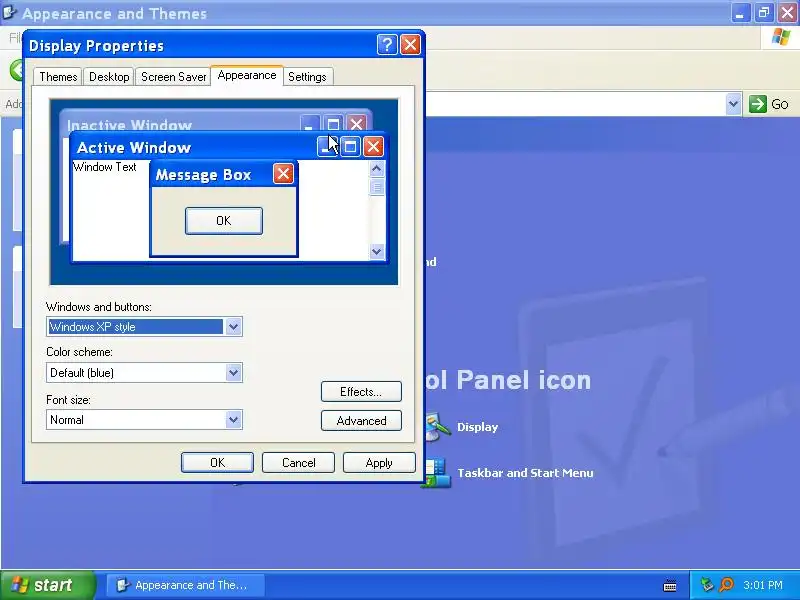Click the preview Message Box OK button
The width and height of the screenshot is (800, 600).
[223, 221]
